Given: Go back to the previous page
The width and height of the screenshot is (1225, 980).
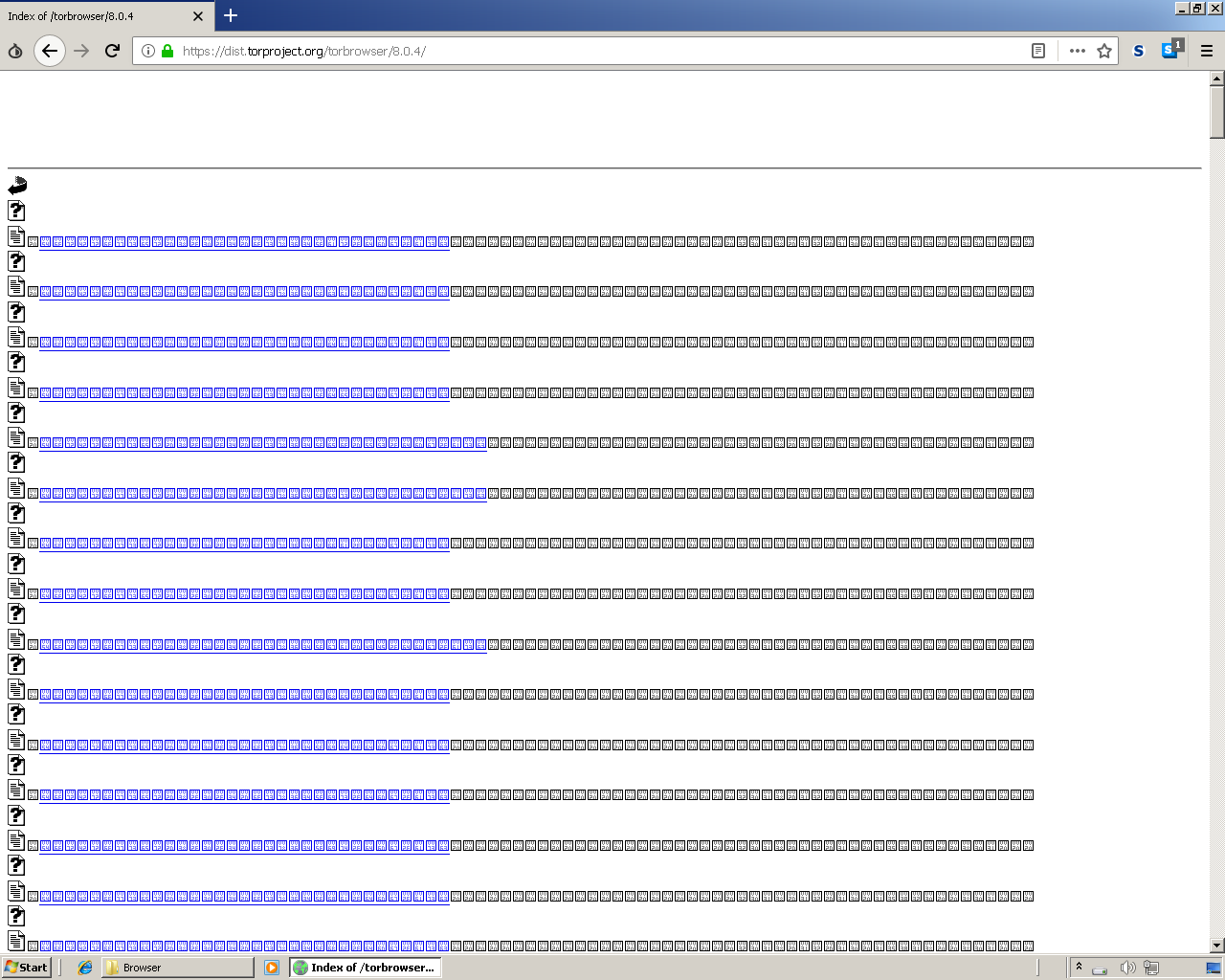Looking at the screenshot, I should 50,51.
